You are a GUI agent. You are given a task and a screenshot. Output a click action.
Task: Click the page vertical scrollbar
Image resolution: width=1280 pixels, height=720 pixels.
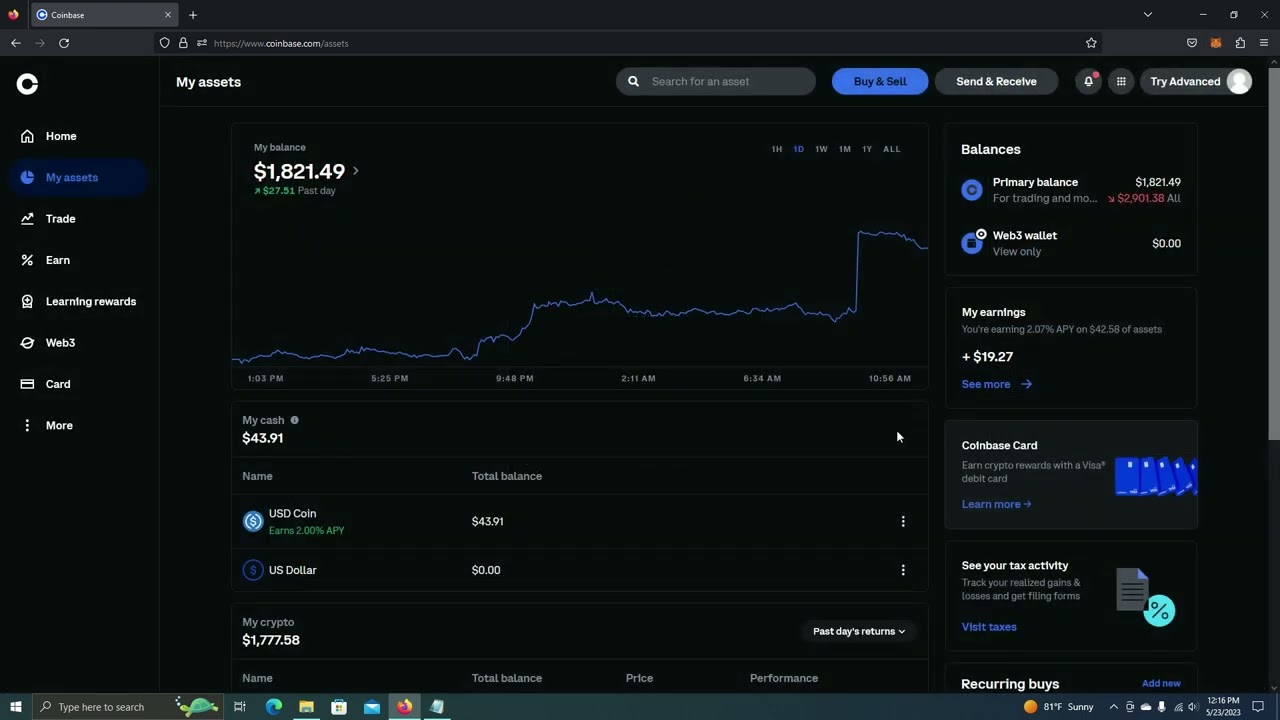(1273, 253)
